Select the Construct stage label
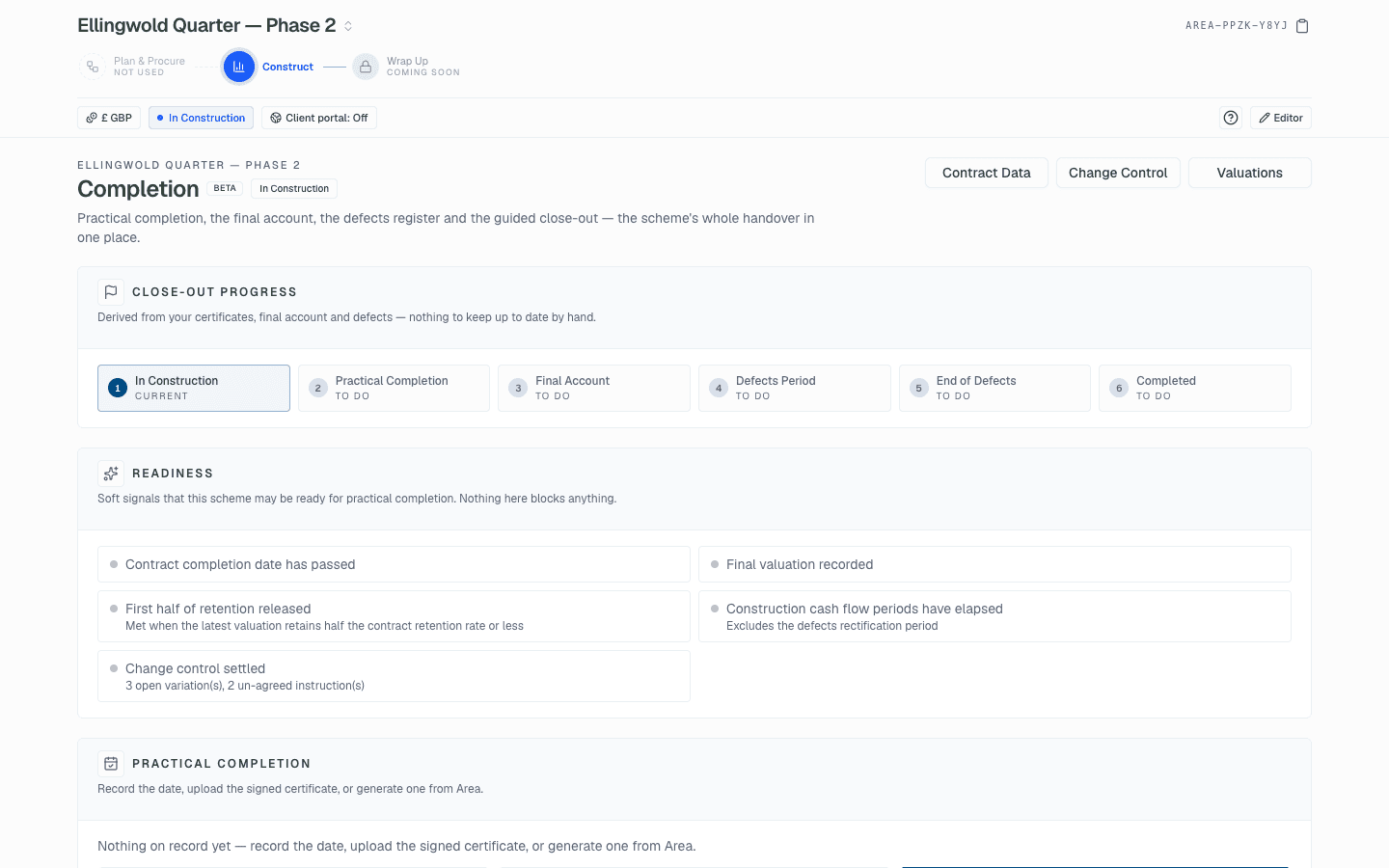This screenshot has width=1389, height=868. 287,67
